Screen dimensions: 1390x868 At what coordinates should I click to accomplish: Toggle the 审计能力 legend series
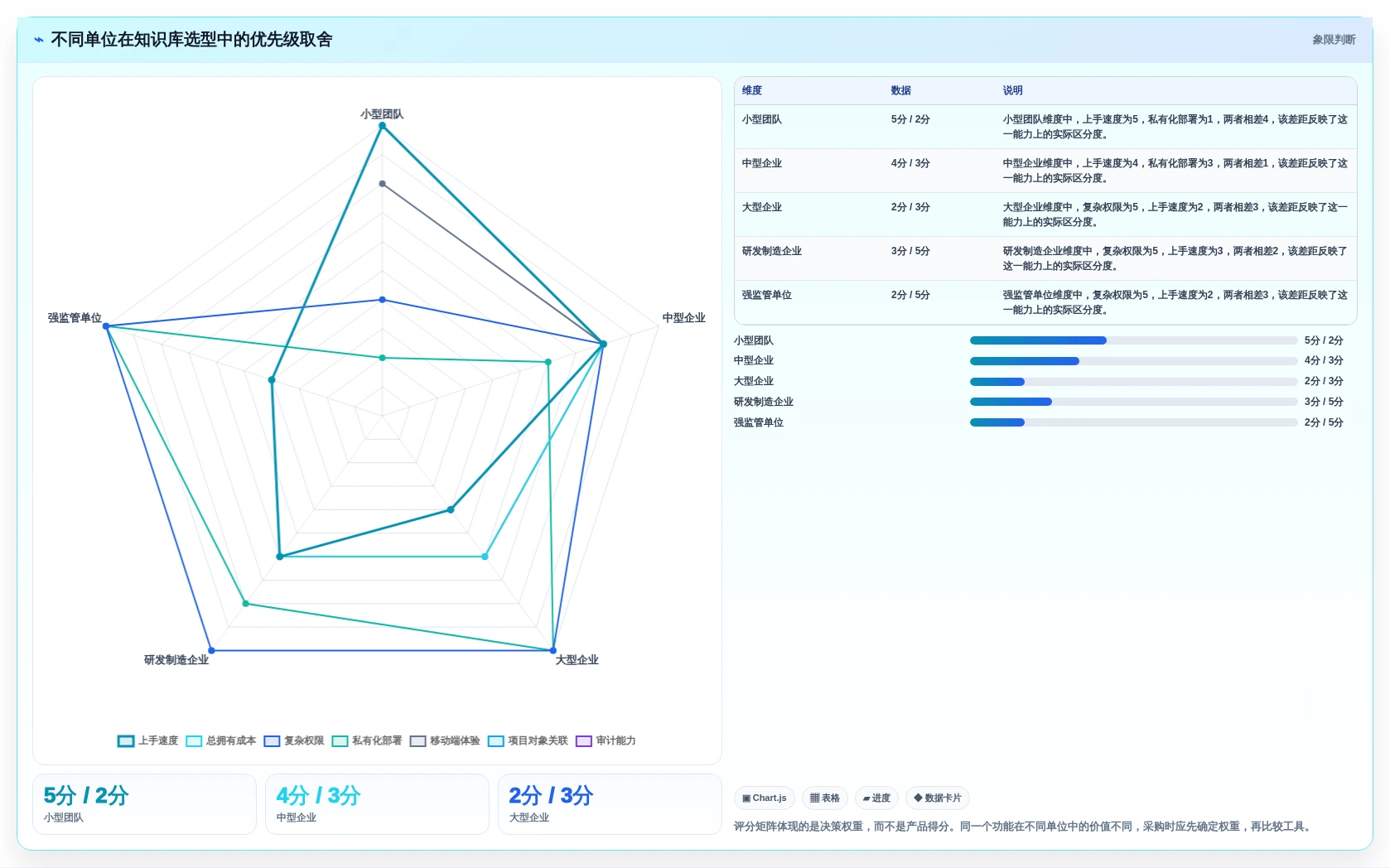(606, 740)
